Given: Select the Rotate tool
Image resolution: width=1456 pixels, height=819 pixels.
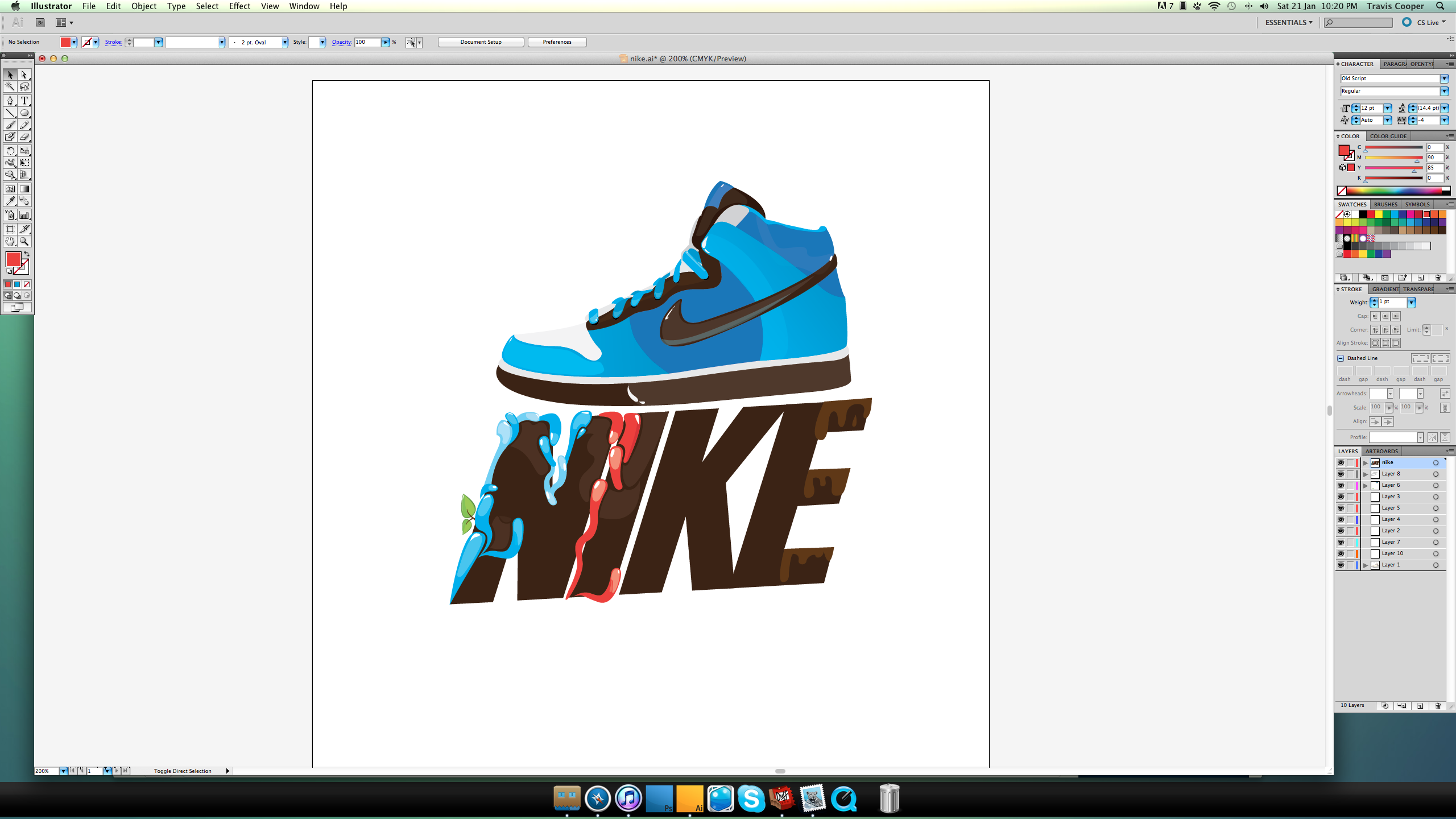Looking at the screenshot, I should tap(10, 151).
